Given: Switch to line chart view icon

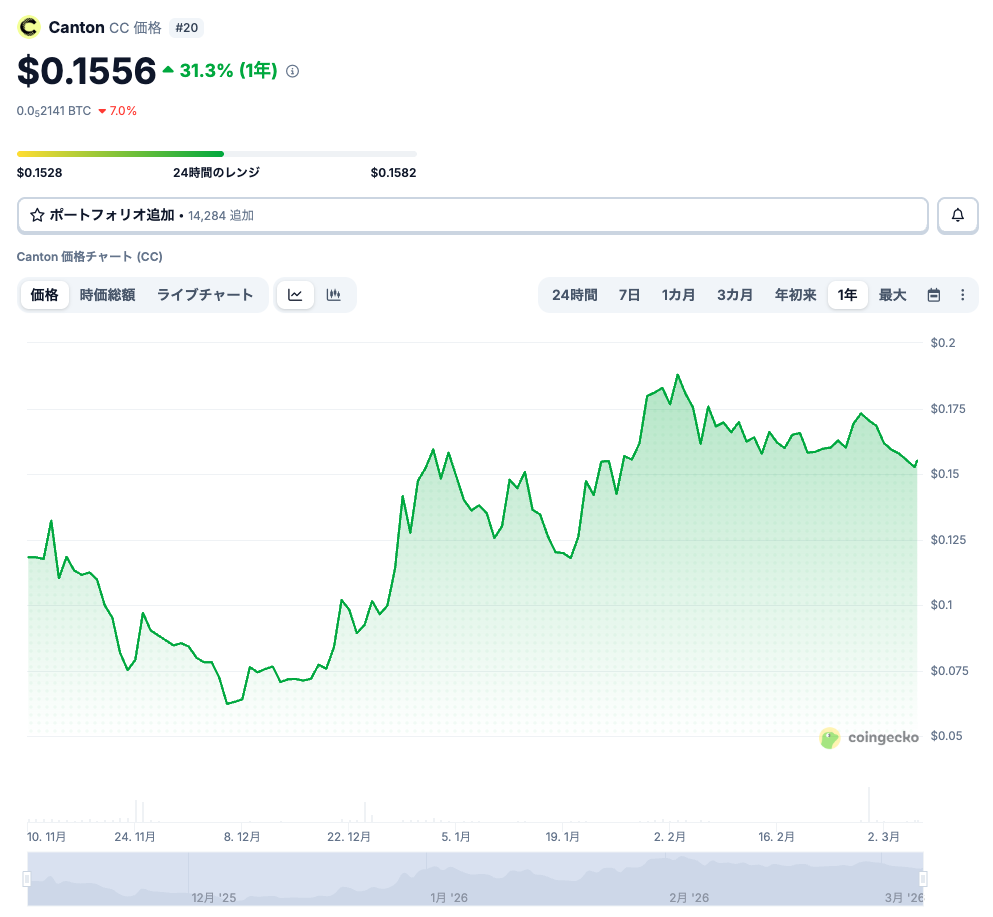Looking at the screenshot, I should (295, 295).
